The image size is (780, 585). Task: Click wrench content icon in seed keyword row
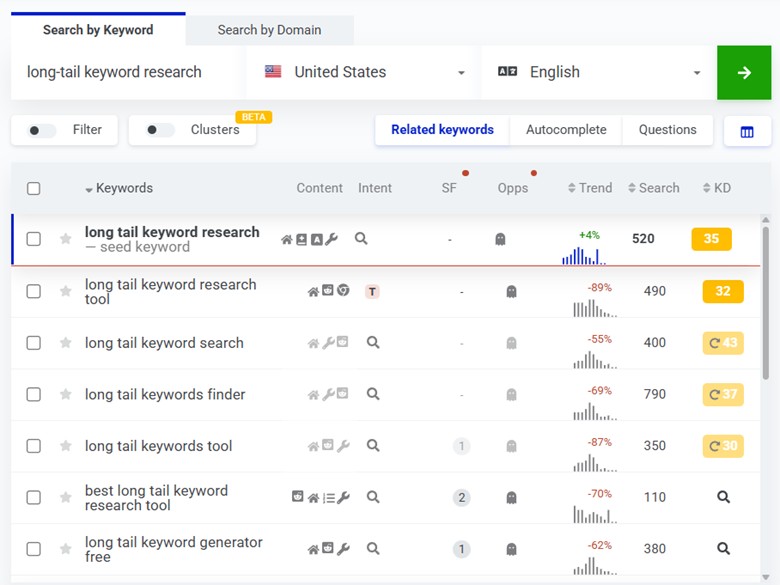(331, 239)
